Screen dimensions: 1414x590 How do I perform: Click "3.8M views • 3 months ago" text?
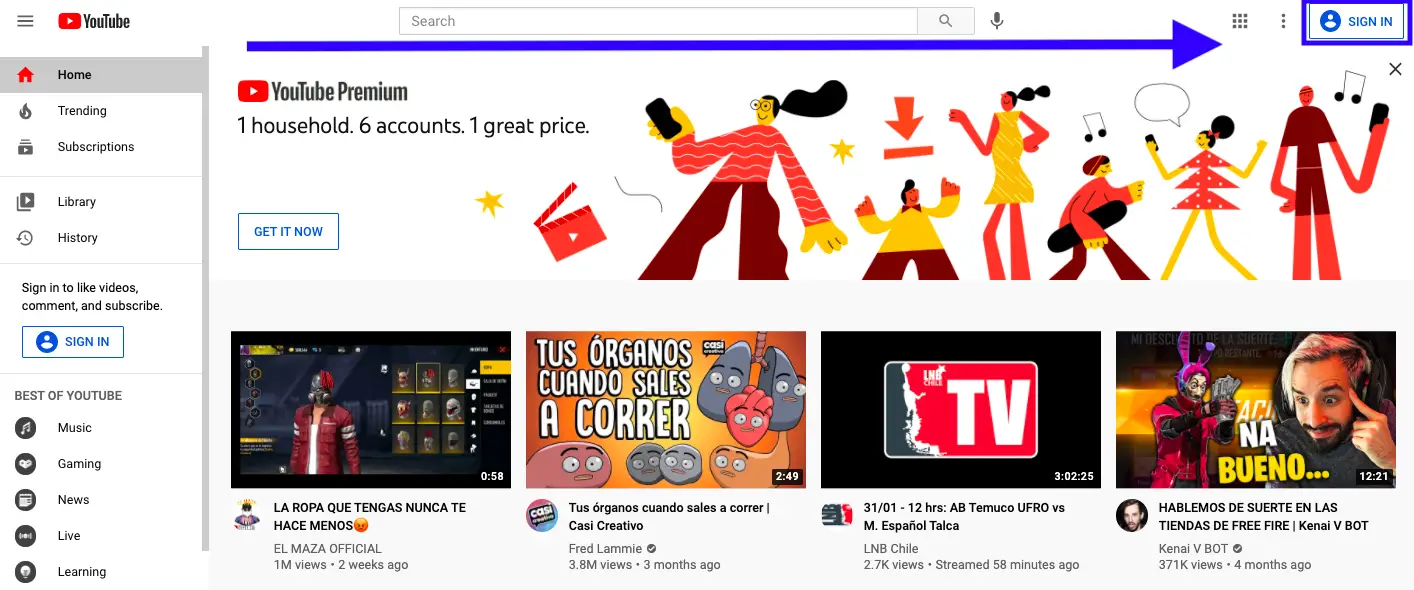(645, 565)
